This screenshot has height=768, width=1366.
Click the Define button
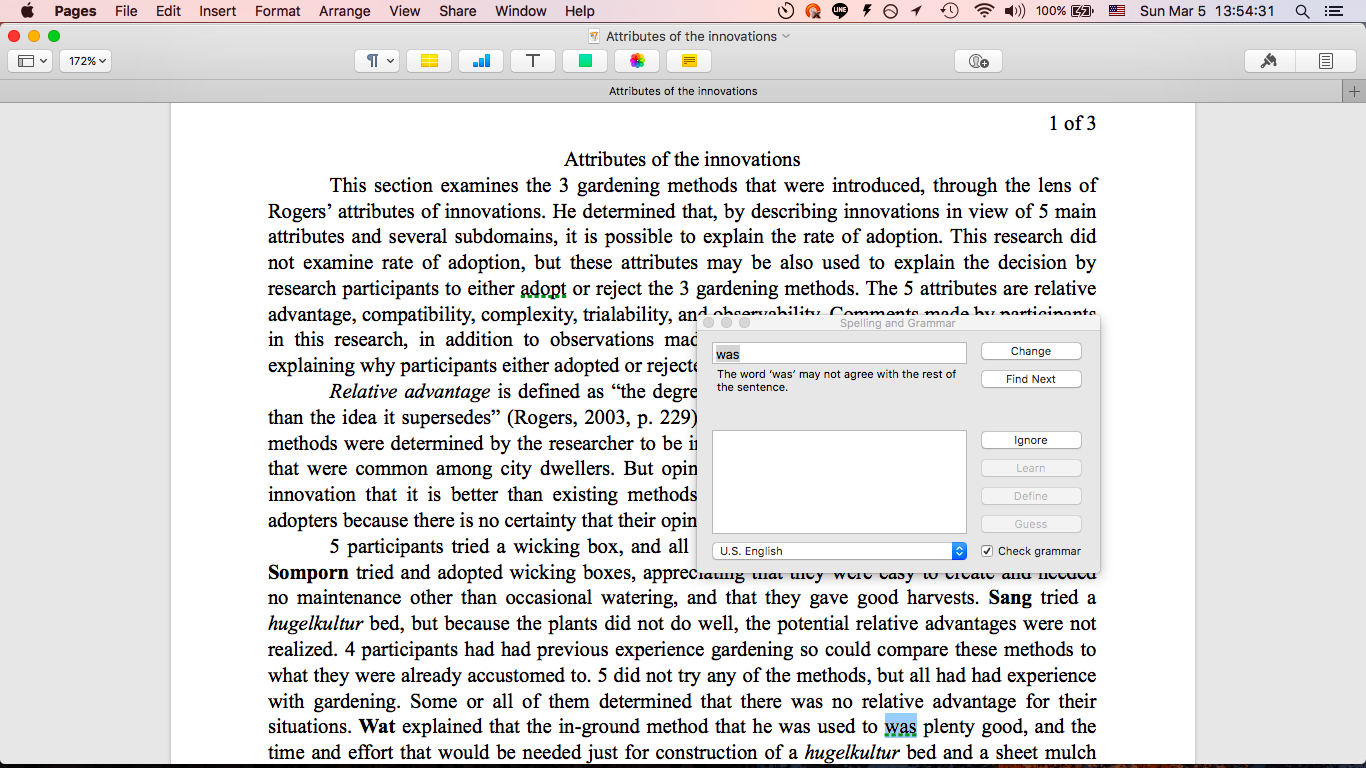click(x=1031, y=496)
